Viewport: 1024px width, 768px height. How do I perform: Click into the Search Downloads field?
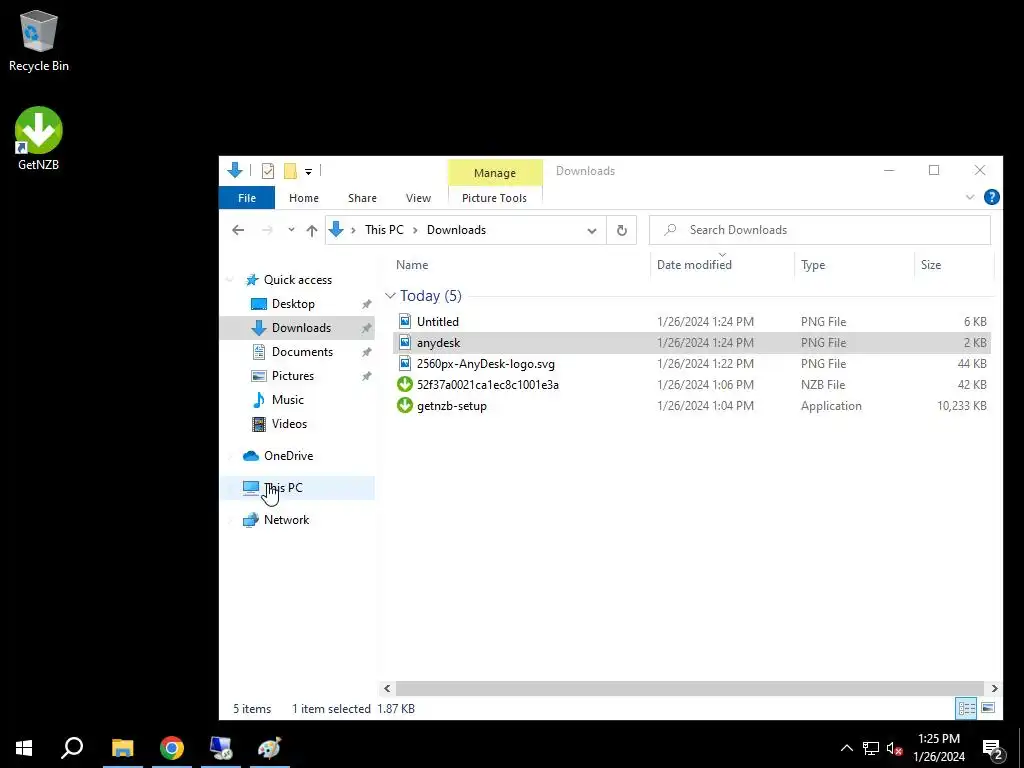(x=820, y=230)
